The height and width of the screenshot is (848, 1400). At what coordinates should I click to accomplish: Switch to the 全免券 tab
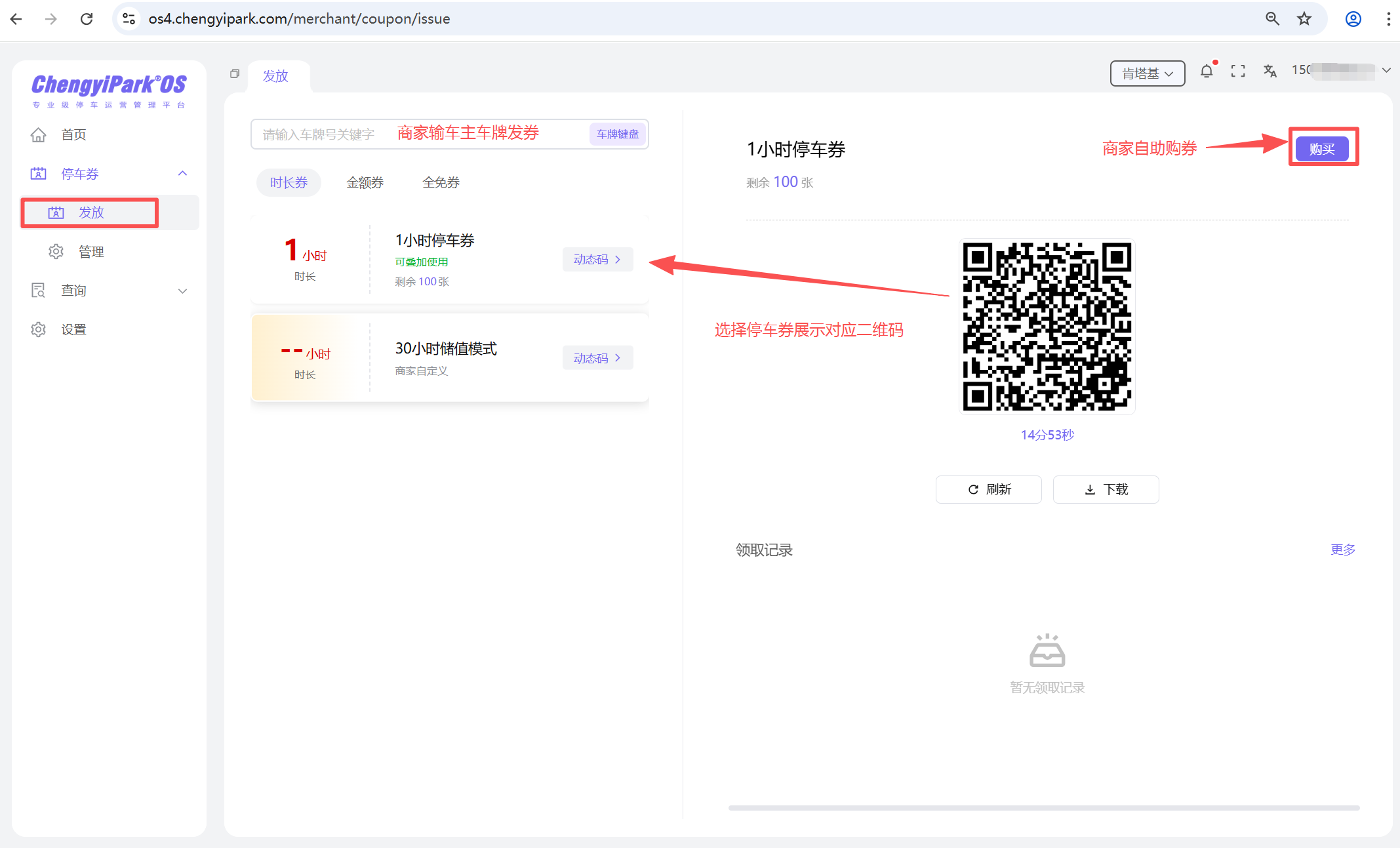point(441,182)
